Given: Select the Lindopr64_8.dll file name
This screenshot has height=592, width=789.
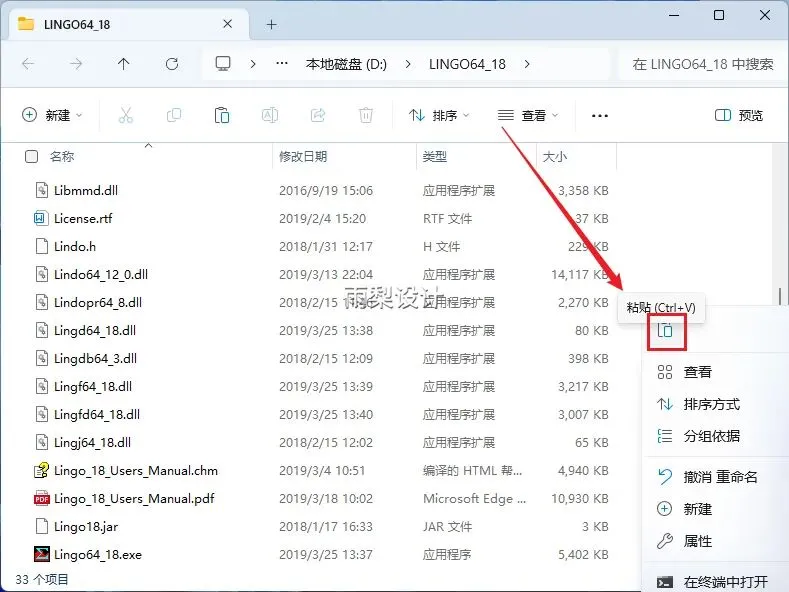Looking at the screenshot, I should (x=98, y=303).
